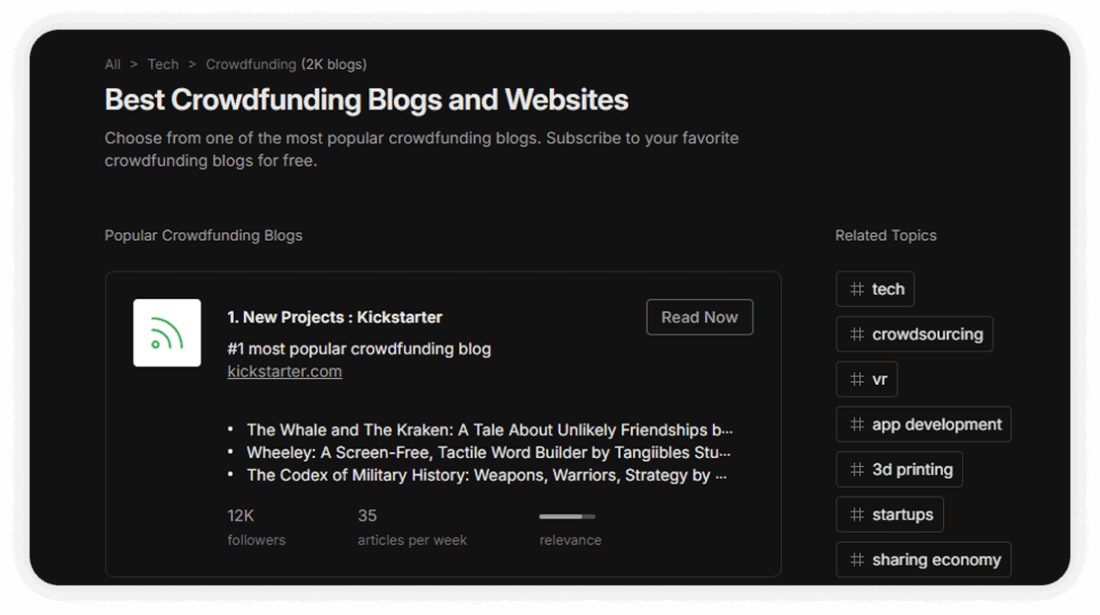Visit the kickstarter.com link

(x=284, y=371)
